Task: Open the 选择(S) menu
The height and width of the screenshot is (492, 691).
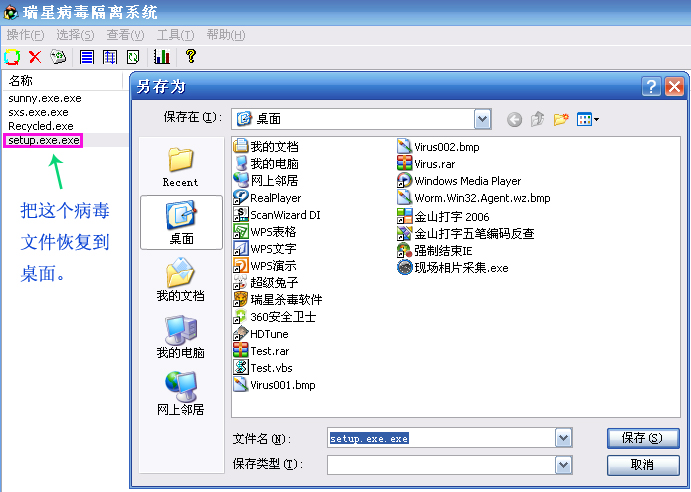Action: coord(75,35)
